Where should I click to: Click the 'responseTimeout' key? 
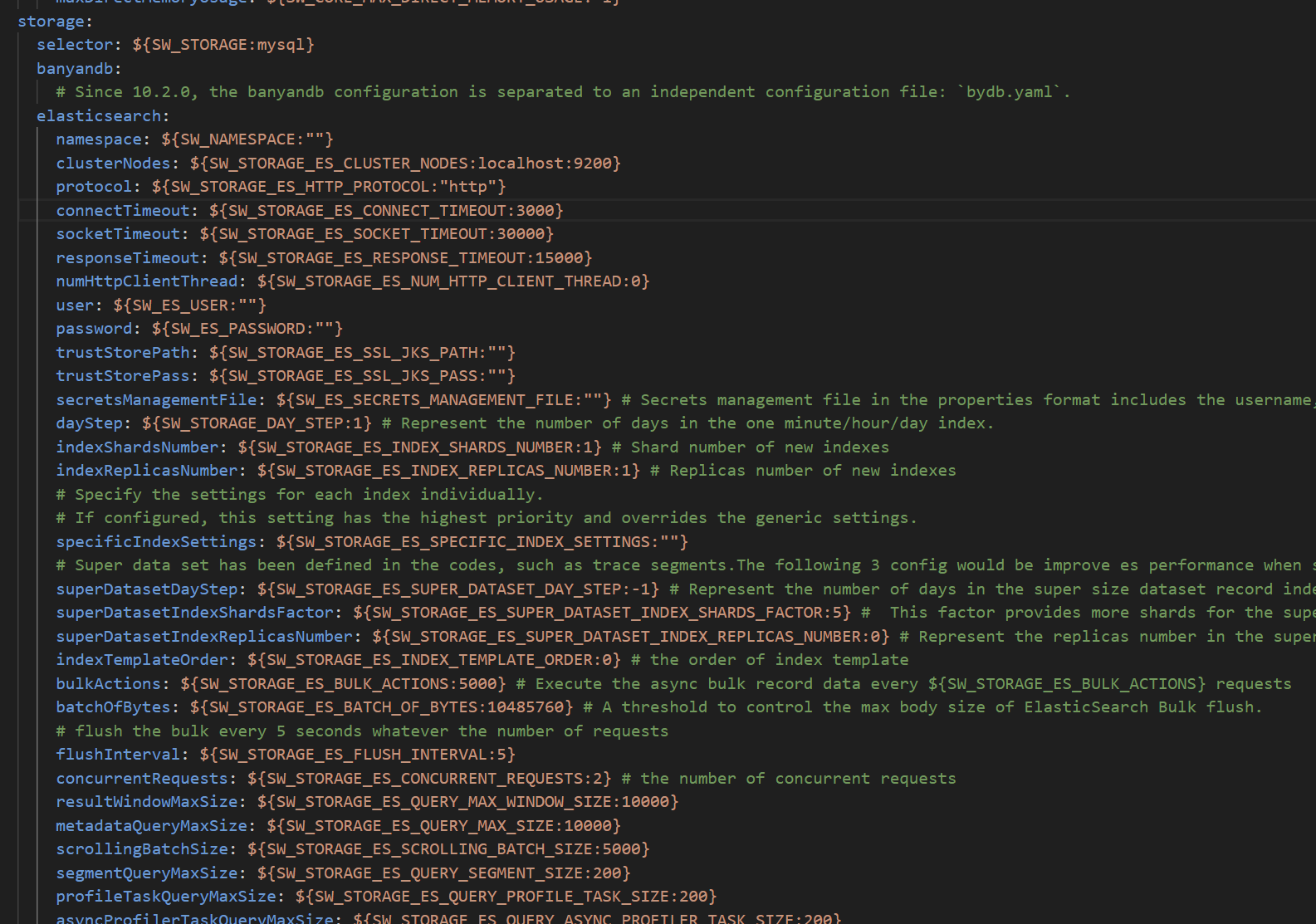(128, 257)
